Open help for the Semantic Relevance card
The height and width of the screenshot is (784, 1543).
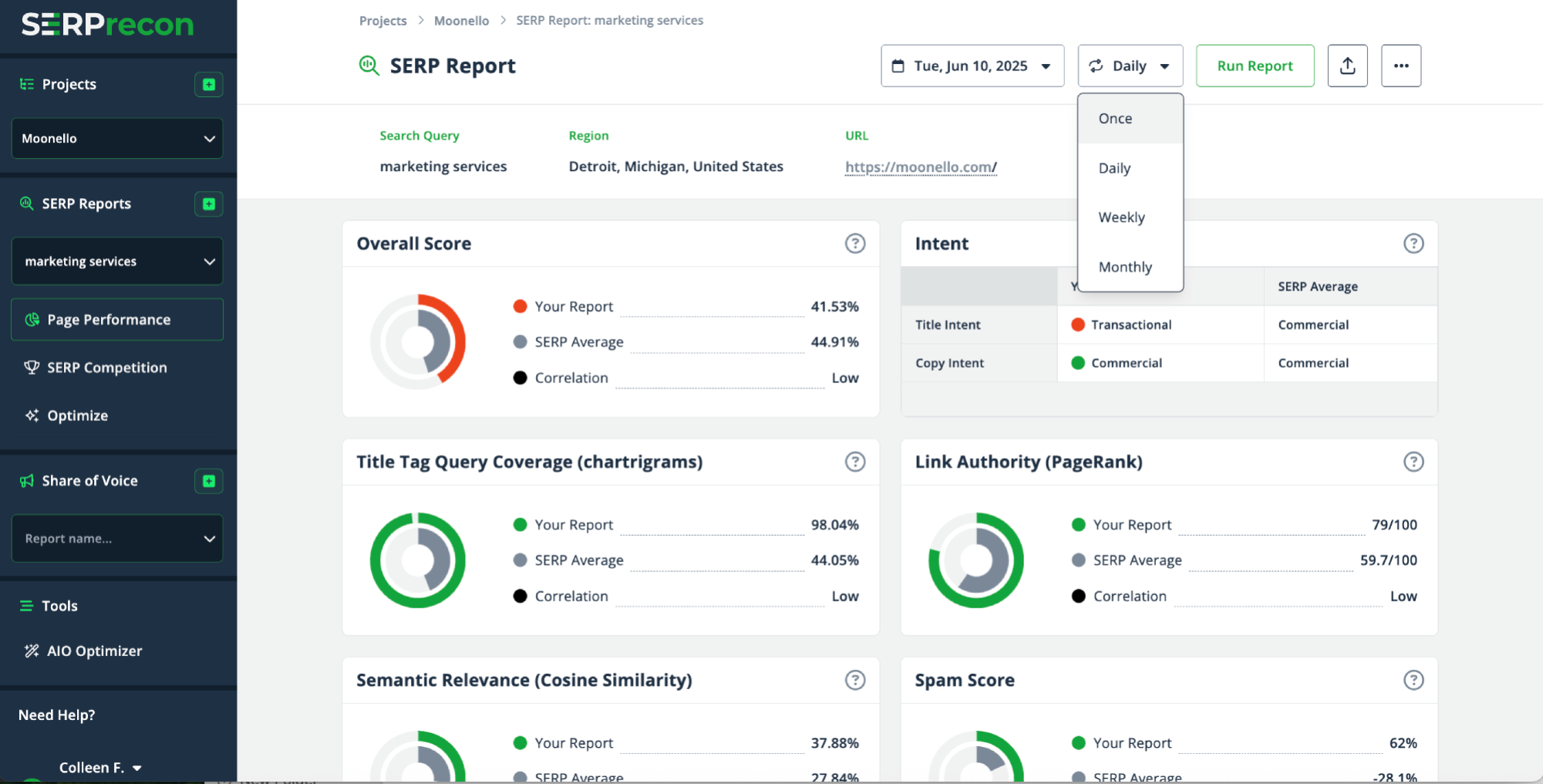coord(854,680)
